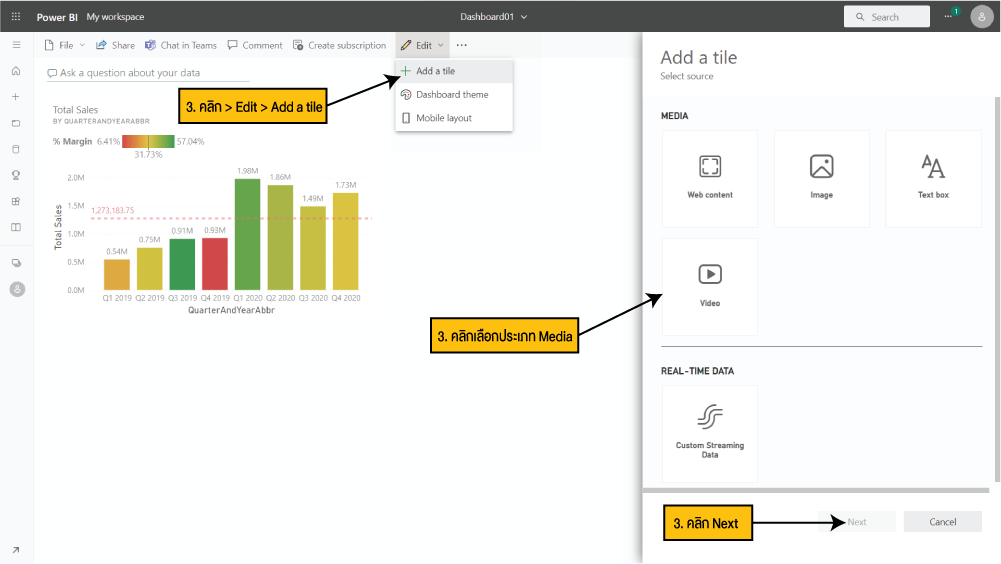Viewport: 1001px width, 564px height.
Task: Select the Text box media tile
Action: coord(933,179)
